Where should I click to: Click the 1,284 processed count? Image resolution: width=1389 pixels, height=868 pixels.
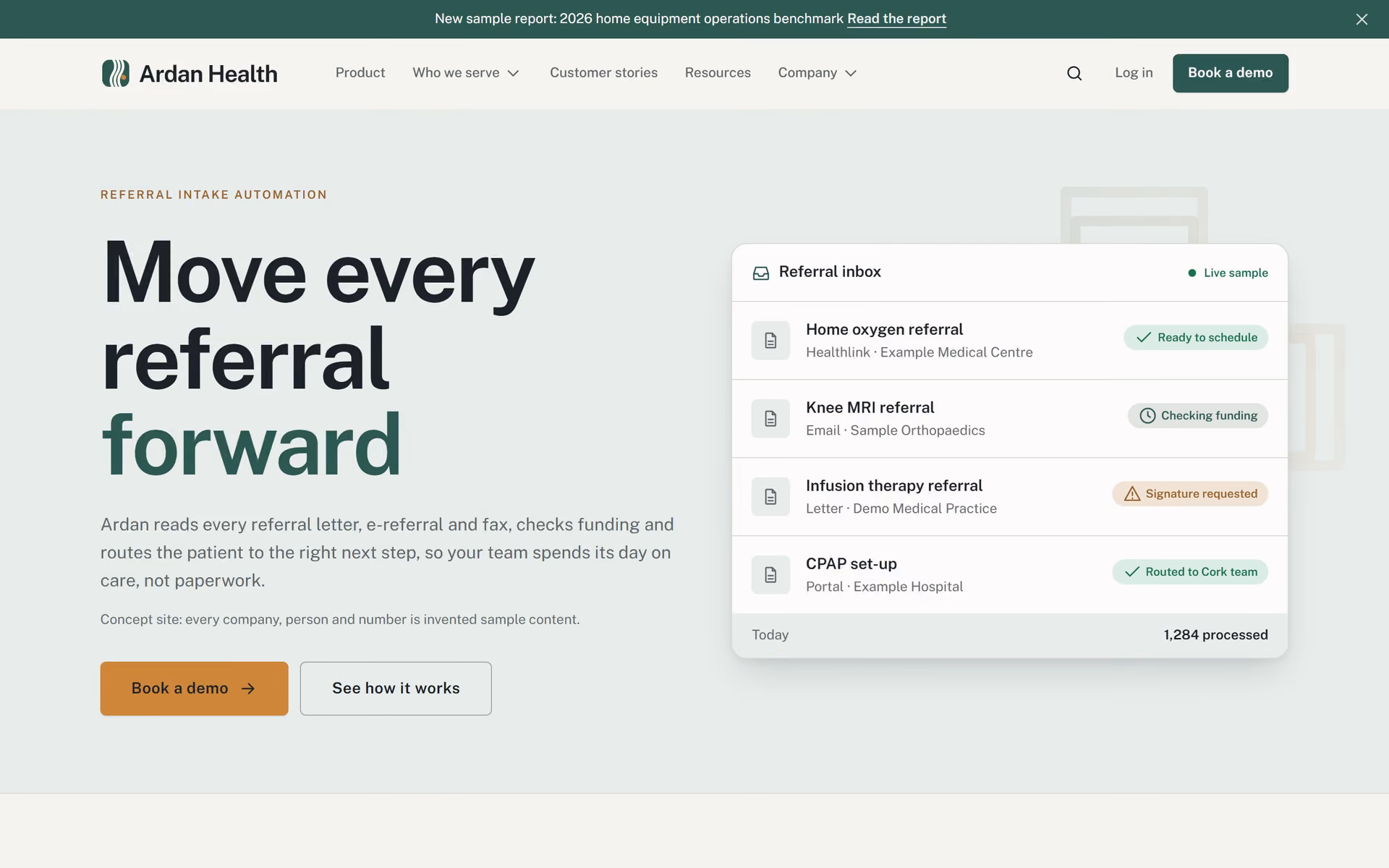tap(1215, 635)
